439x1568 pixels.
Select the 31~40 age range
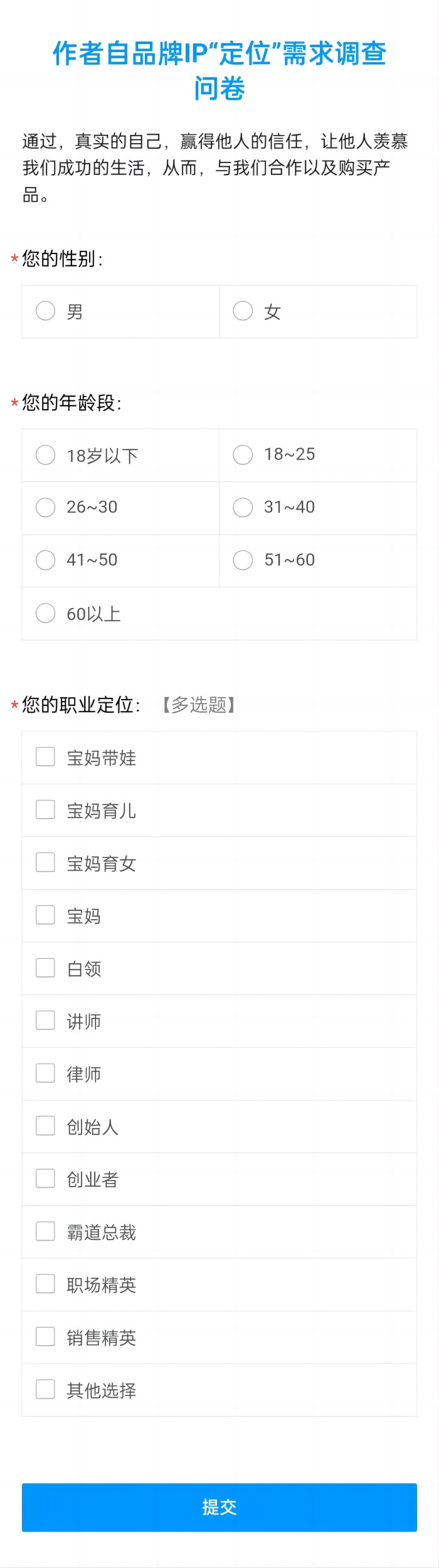pos(243,508)
